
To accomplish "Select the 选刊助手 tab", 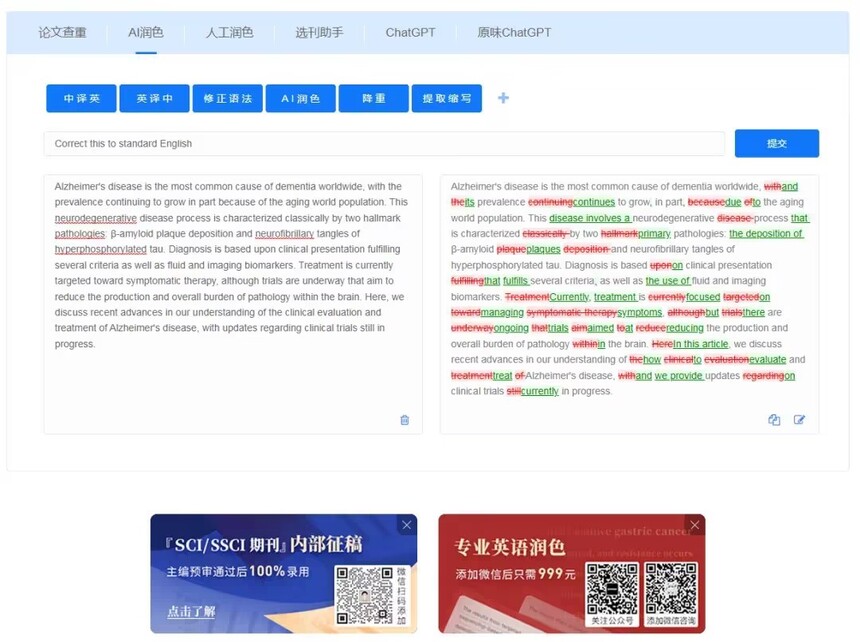I will point(319,33).
